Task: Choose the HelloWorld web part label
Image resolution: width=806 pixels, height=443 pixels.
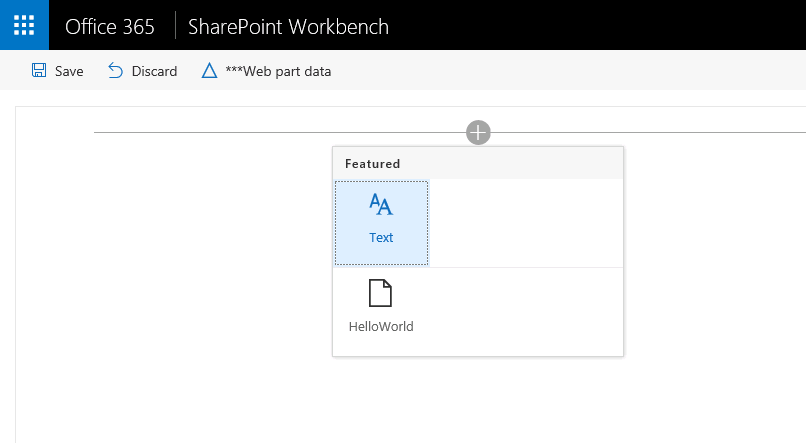Action: click(381, 326)
